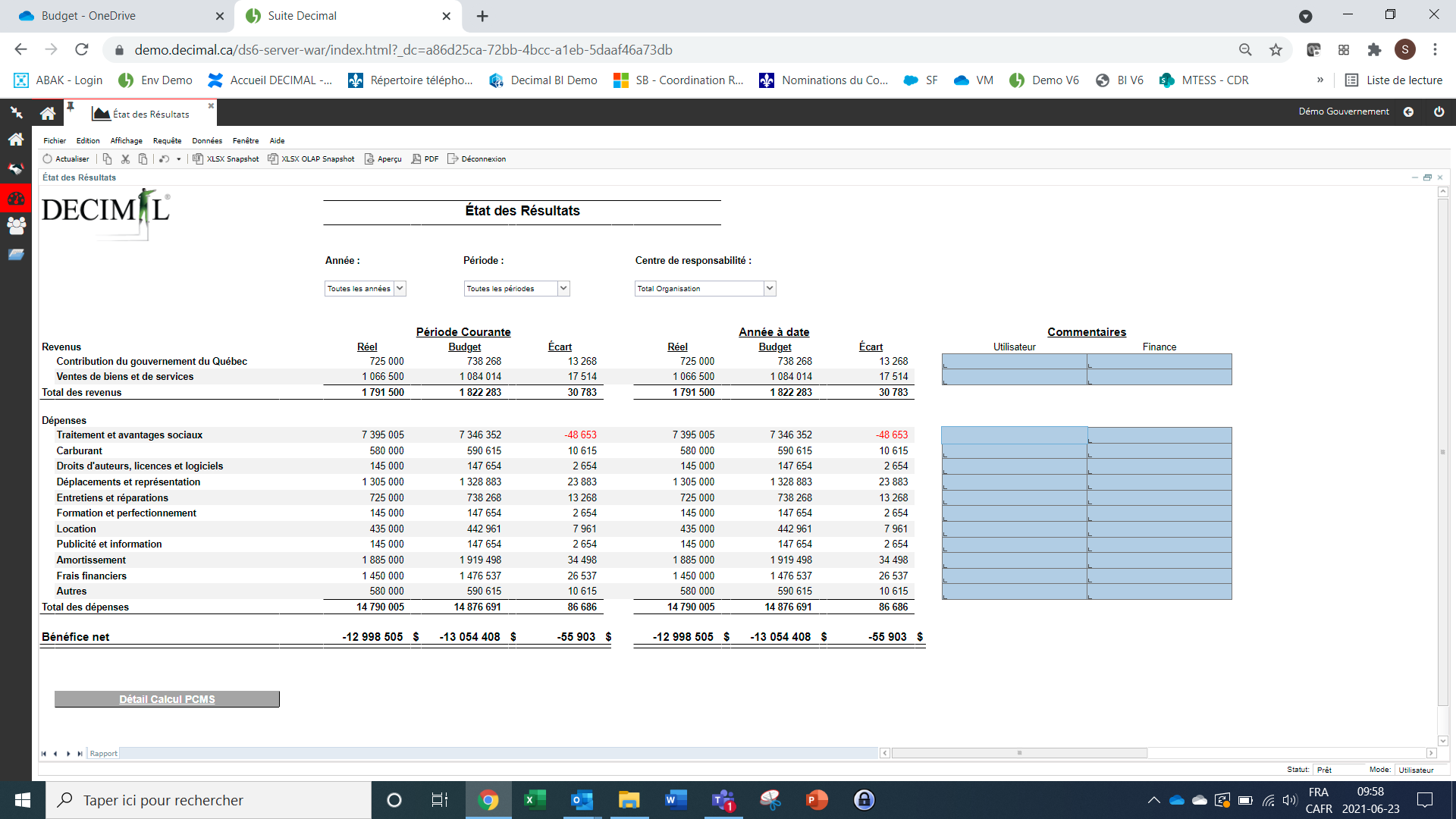Open the Edition menu
The height and width of the screenshot is (819, 1456).
(88, 140)
